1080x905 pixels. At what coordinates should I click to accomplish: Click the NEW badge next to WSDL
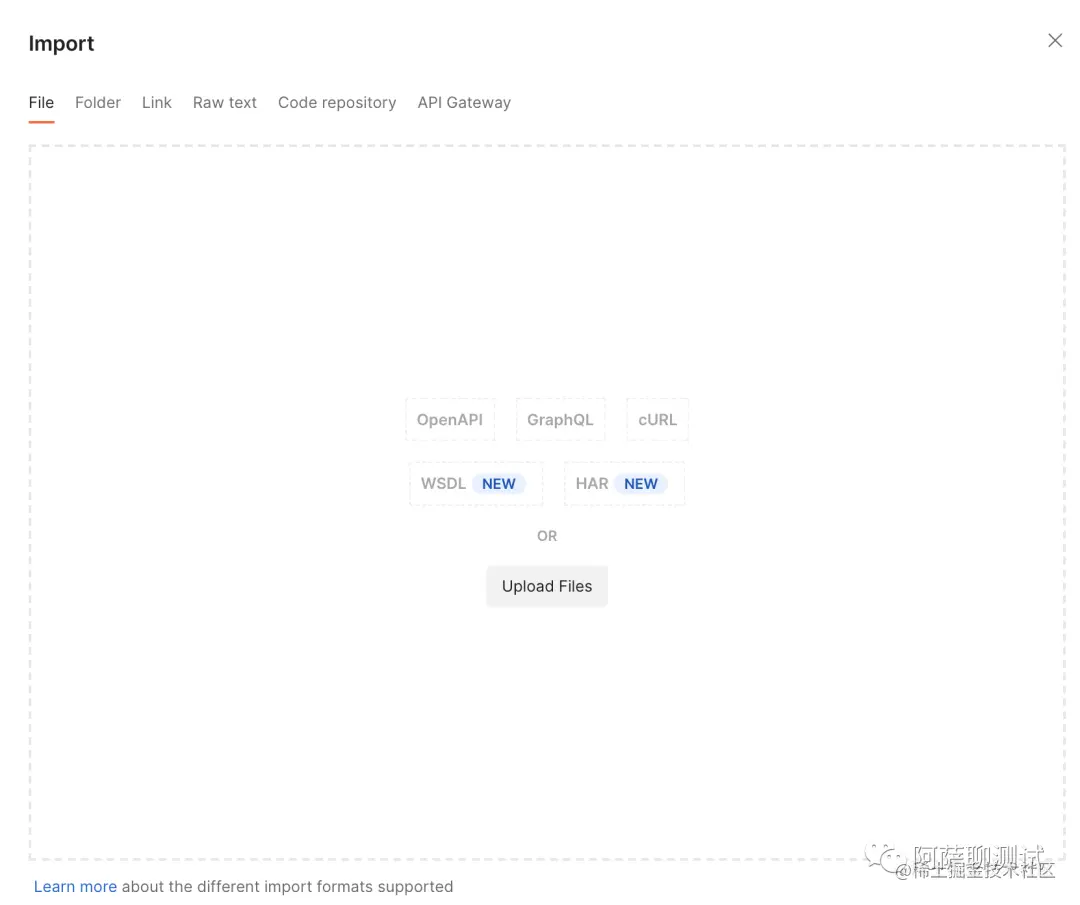pyautogui.click(x=499, y=483)
